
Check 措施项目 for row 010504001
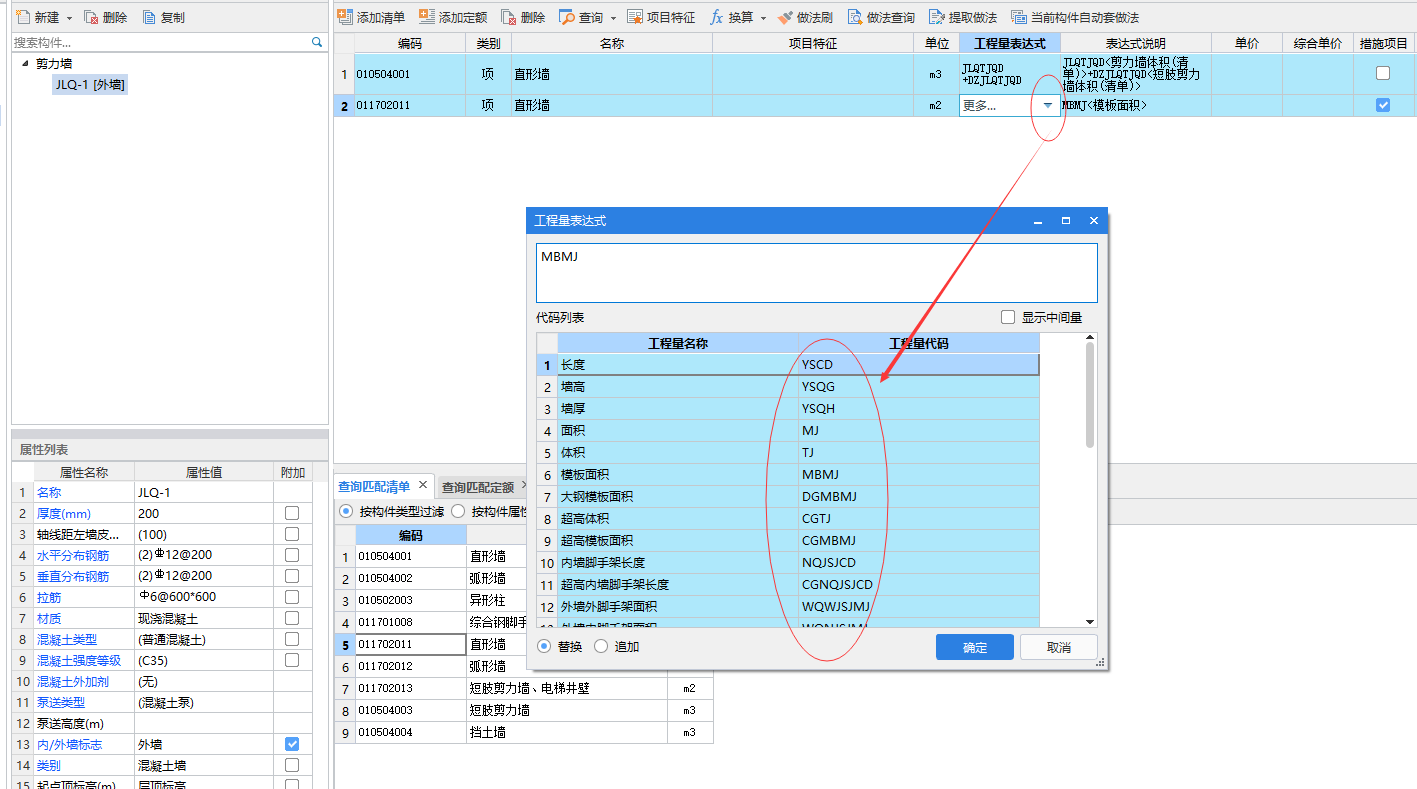coord(1383,73)
